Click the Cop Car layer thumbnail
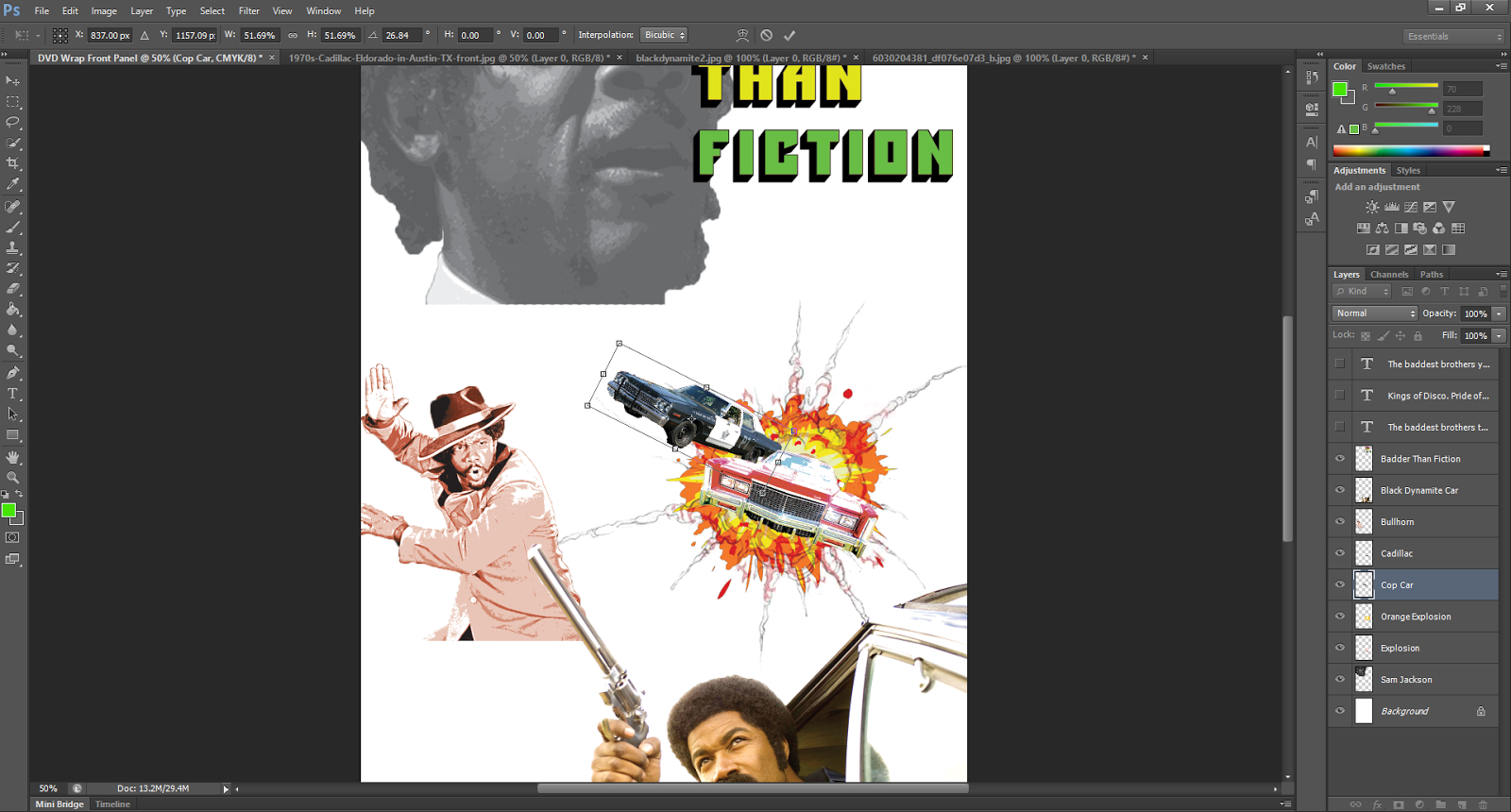 [1364, 584]
